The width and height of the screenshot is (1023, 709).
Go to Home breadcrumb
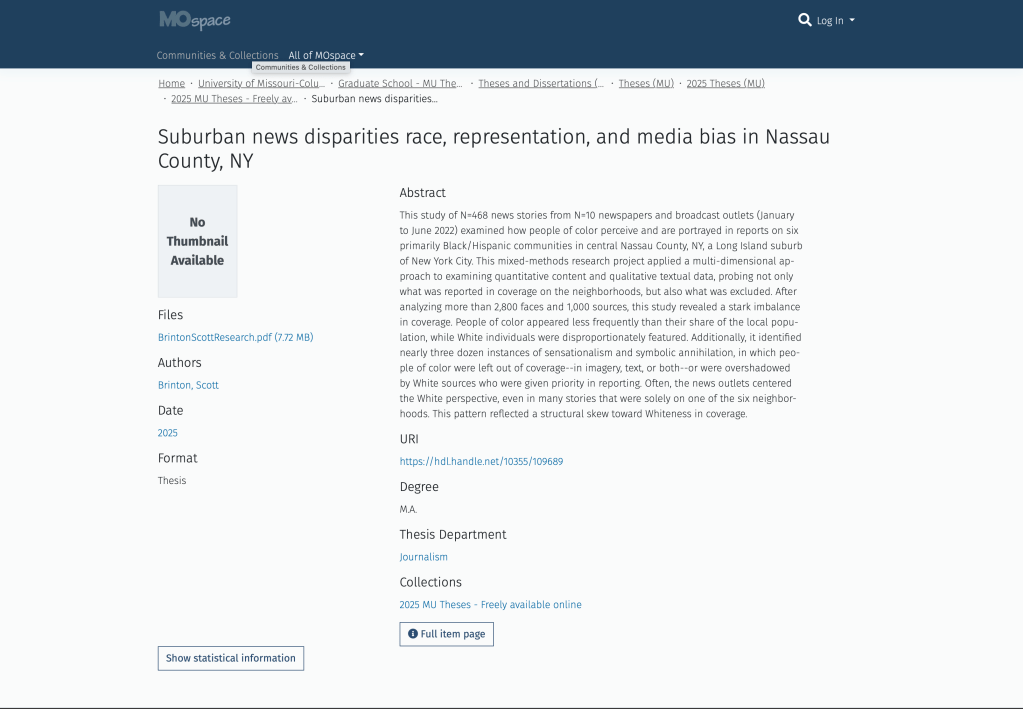coord(171,84)
